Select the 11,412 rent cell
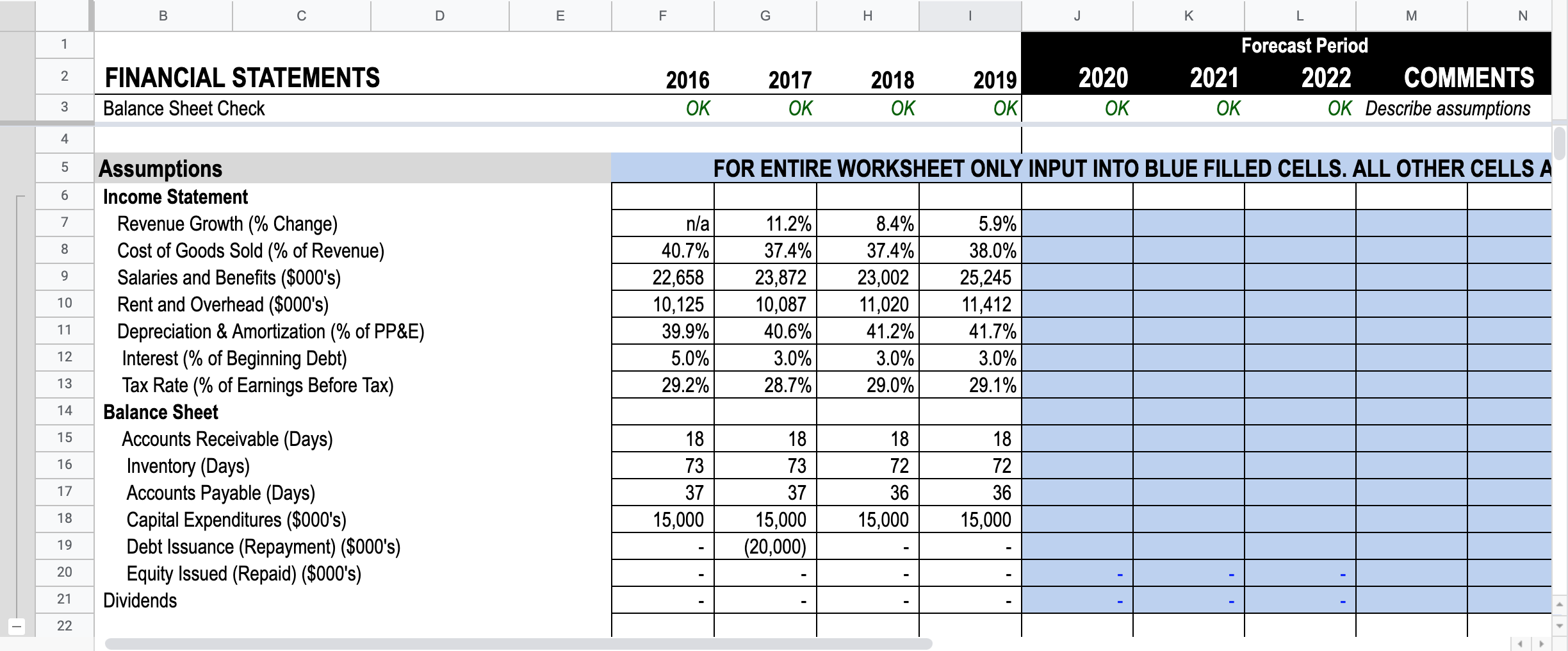 click(x=970, y=304)
